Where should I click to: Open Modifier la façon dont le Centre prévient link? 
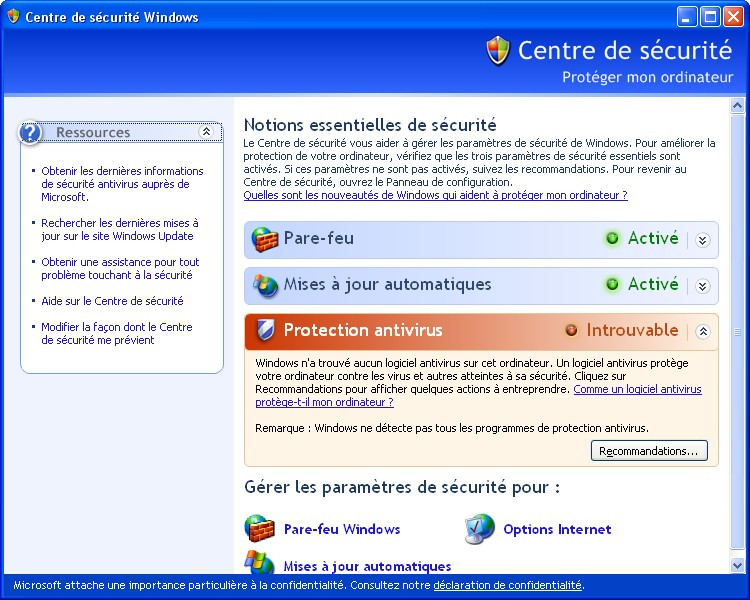tap(117, 333)
